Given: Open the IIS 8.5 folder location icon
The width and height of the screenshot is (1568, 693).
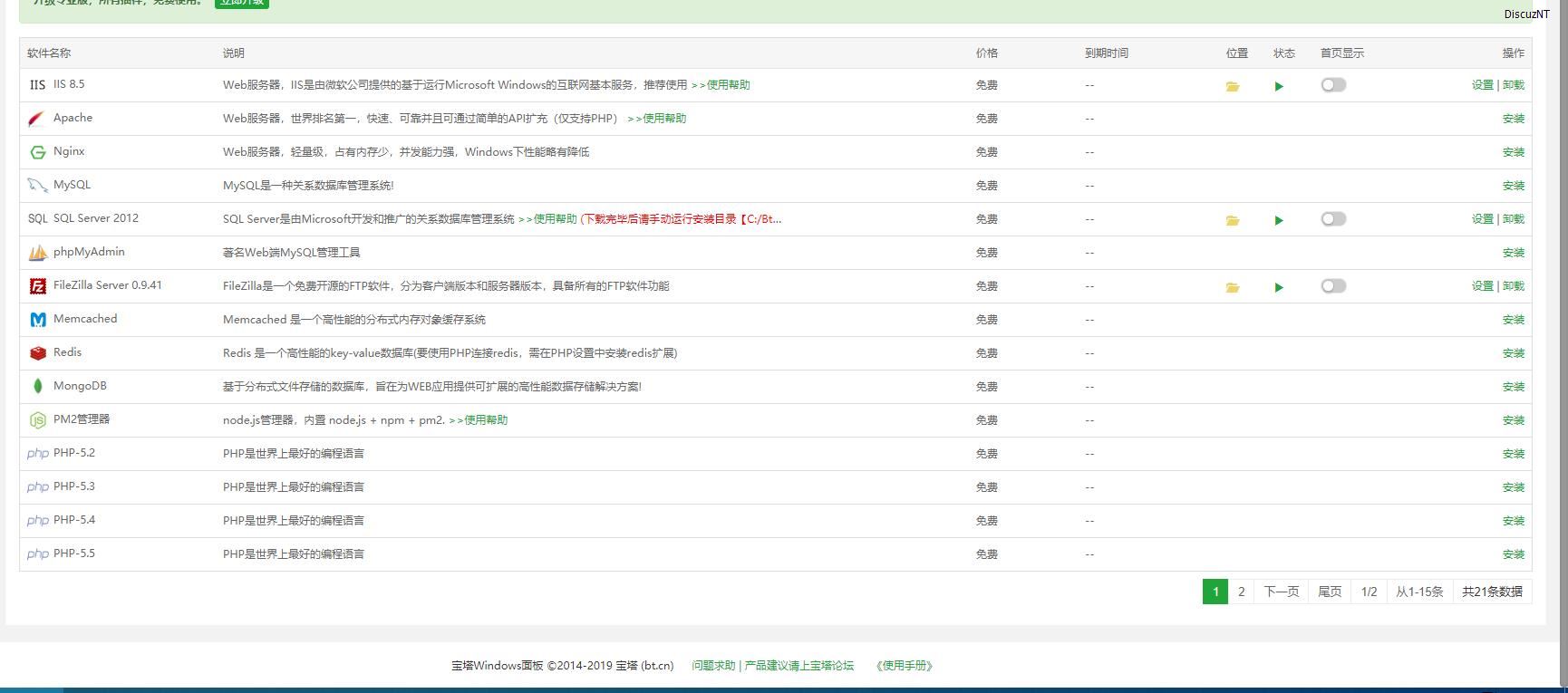Looking at the screenshot, I should [1233, 87].
